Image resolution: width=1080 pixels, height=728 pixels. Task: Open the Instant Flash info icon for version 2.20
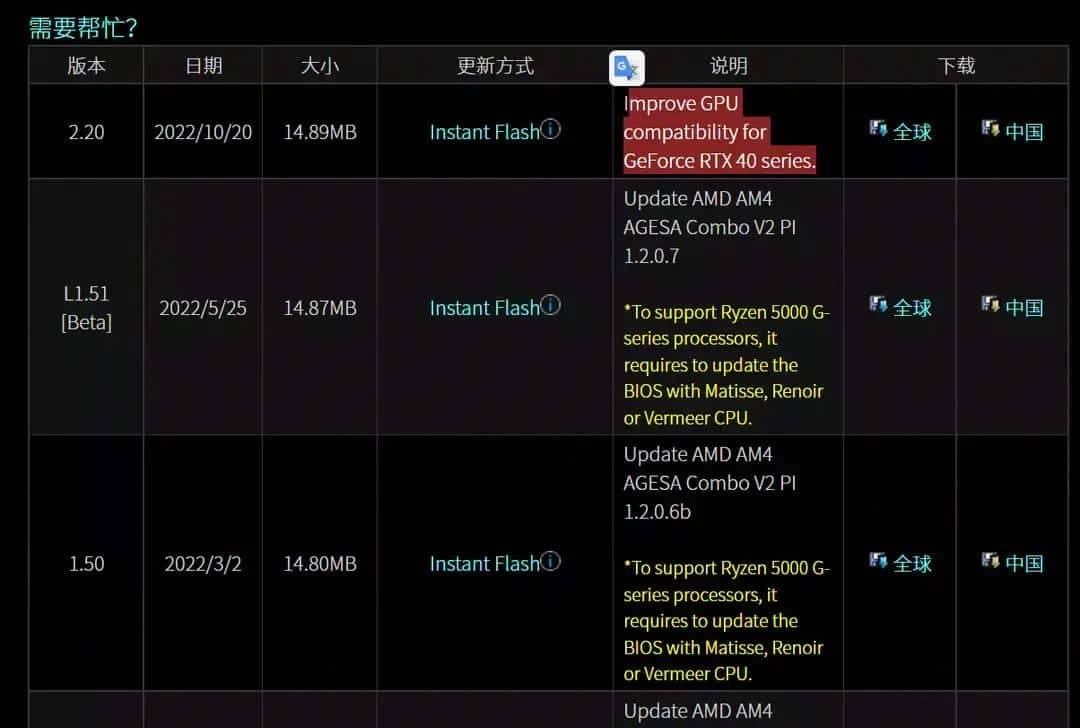point(551,128)
